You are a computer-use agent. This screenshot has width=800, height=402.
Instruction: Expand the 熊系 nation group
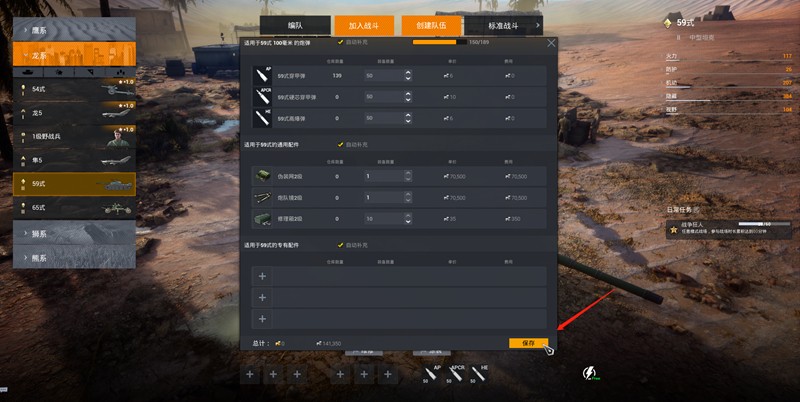pos(74,257)
